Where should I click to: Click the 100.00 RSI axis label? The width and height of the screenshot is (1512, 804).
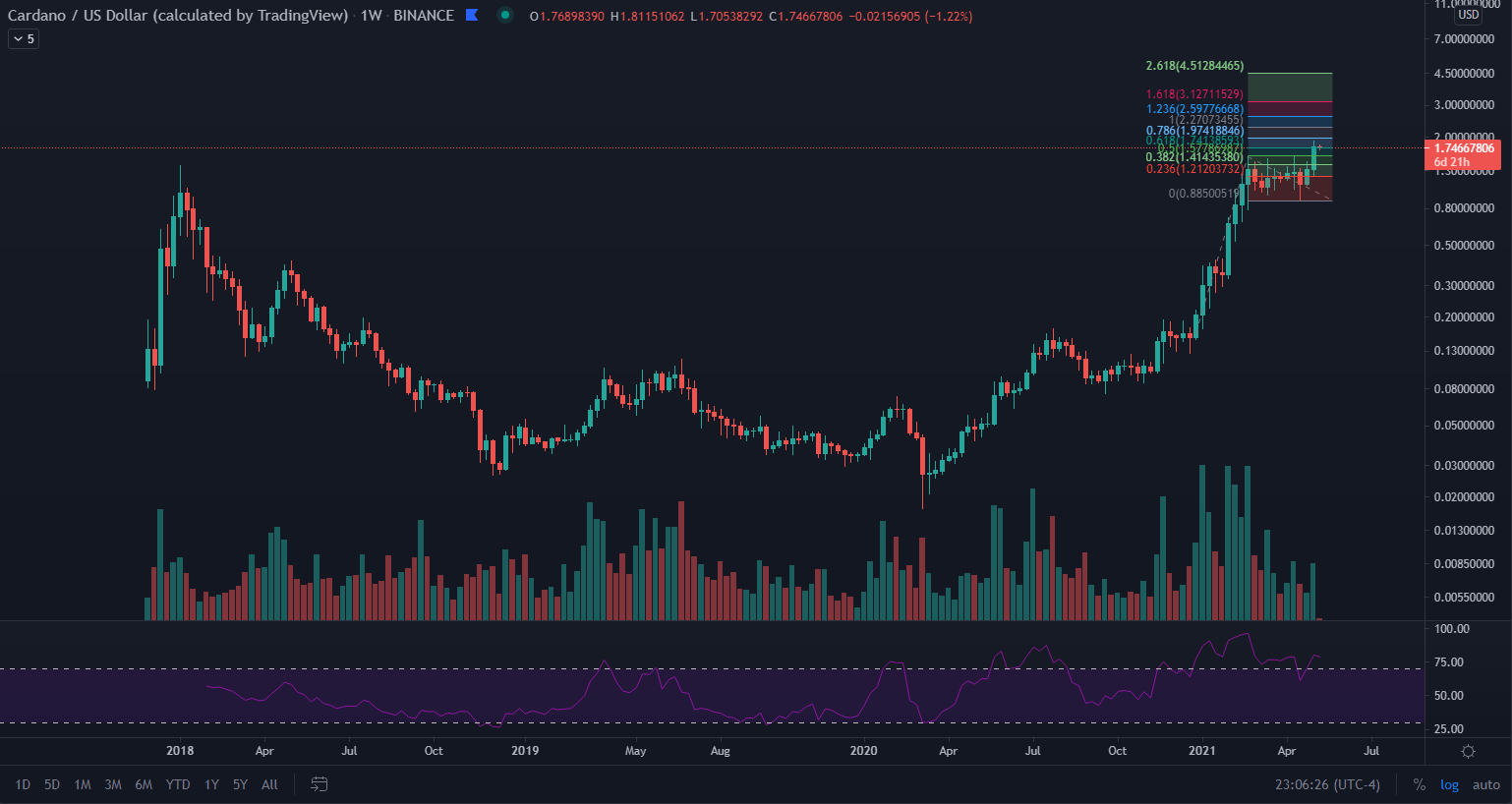tap(1452, 629)
